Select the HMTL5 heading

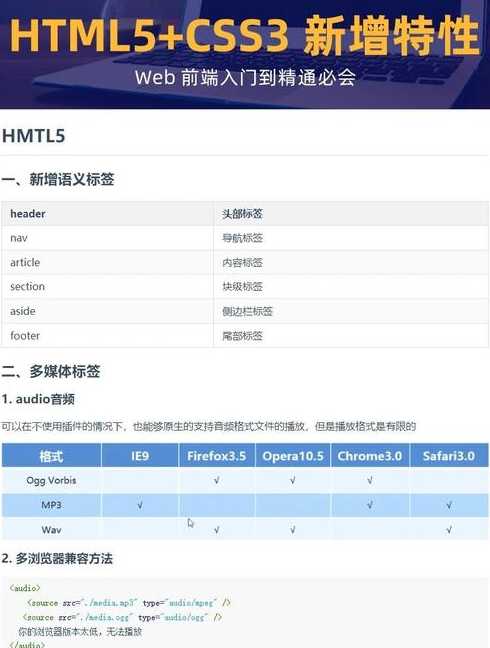click(33, 136)
